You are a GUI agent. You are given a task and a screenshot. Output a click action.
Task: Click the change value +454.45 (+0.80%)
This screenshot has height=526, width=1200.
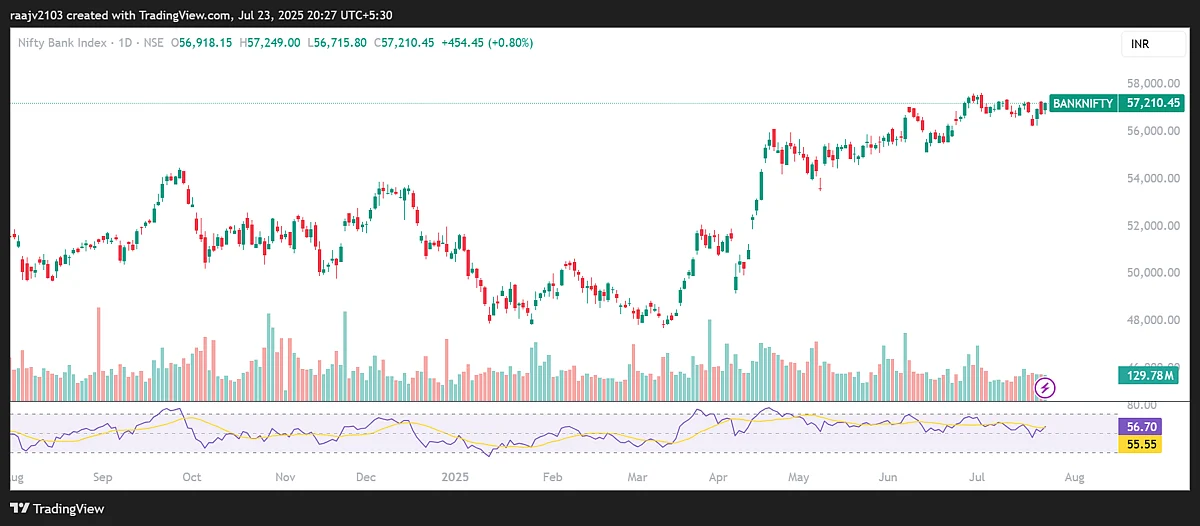(x=487, y=43)
